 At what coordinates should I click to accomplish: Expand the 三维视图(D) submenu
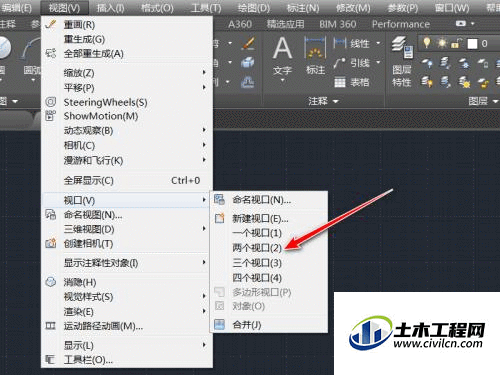(x=127, y=229)
